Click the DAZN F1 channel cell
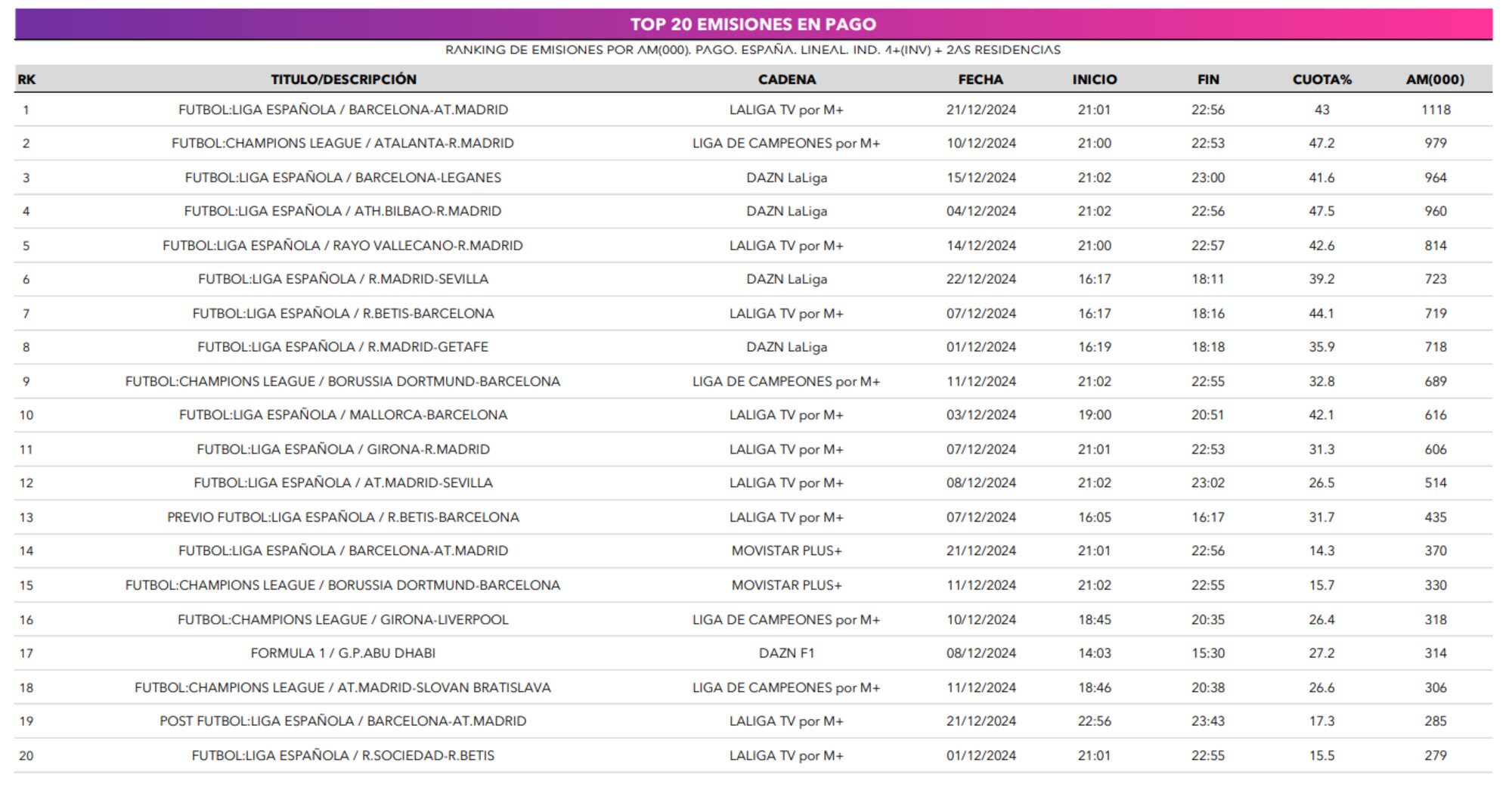Screen dimensions: 1512x800 [786, 653]
